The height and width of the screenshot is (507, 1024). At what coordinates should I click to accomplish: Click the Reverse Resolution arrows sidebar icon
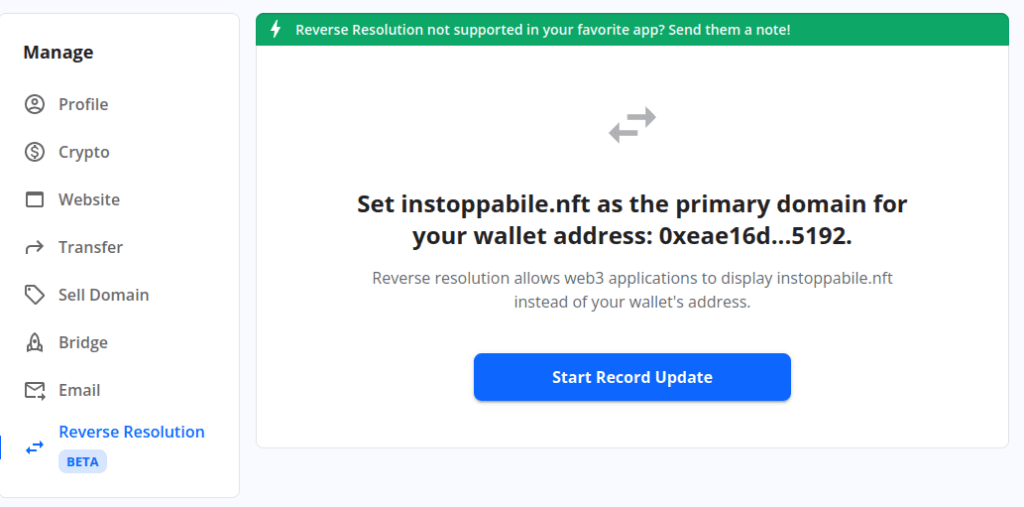[35, 447]
